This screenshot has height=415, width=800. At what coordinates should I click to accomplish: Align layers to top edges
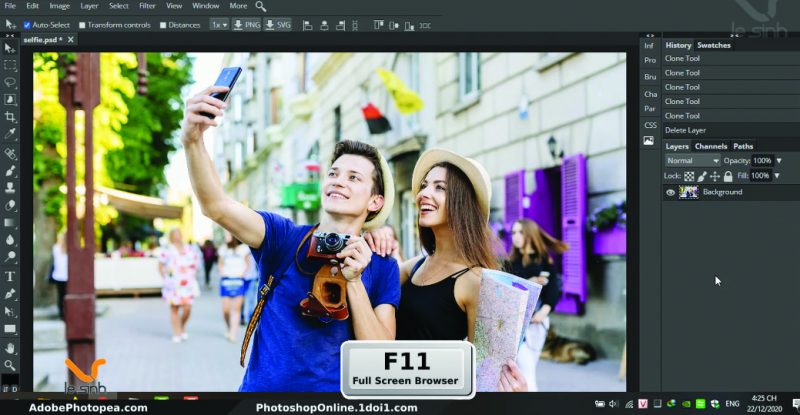(378, 25)
